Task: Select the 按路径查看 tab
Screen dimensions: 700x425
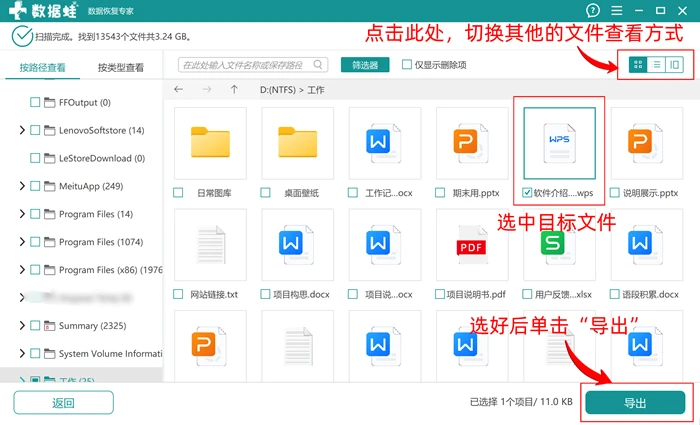Action: 42,67
